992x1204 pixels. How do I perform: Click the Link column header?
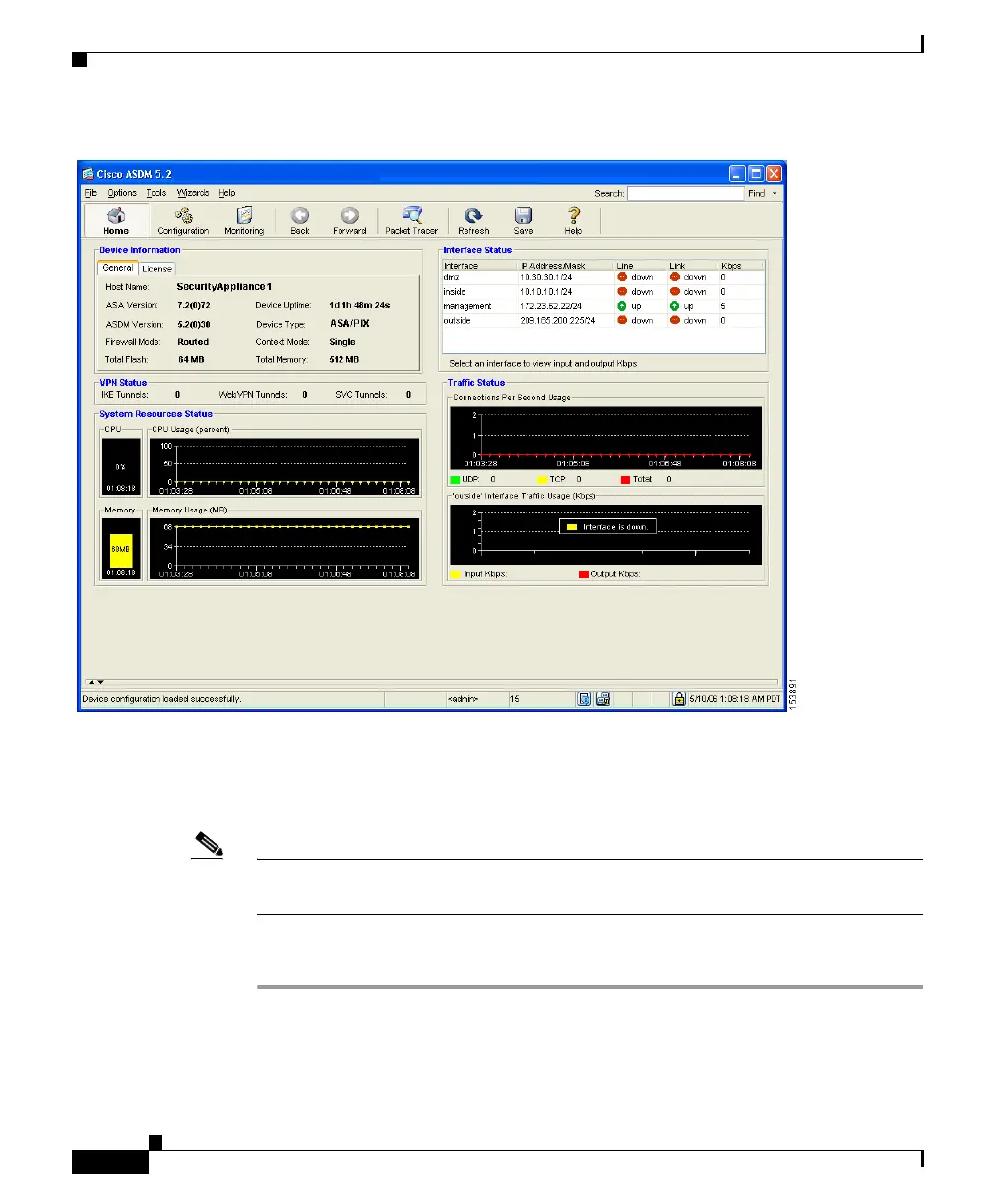[693, 266]
